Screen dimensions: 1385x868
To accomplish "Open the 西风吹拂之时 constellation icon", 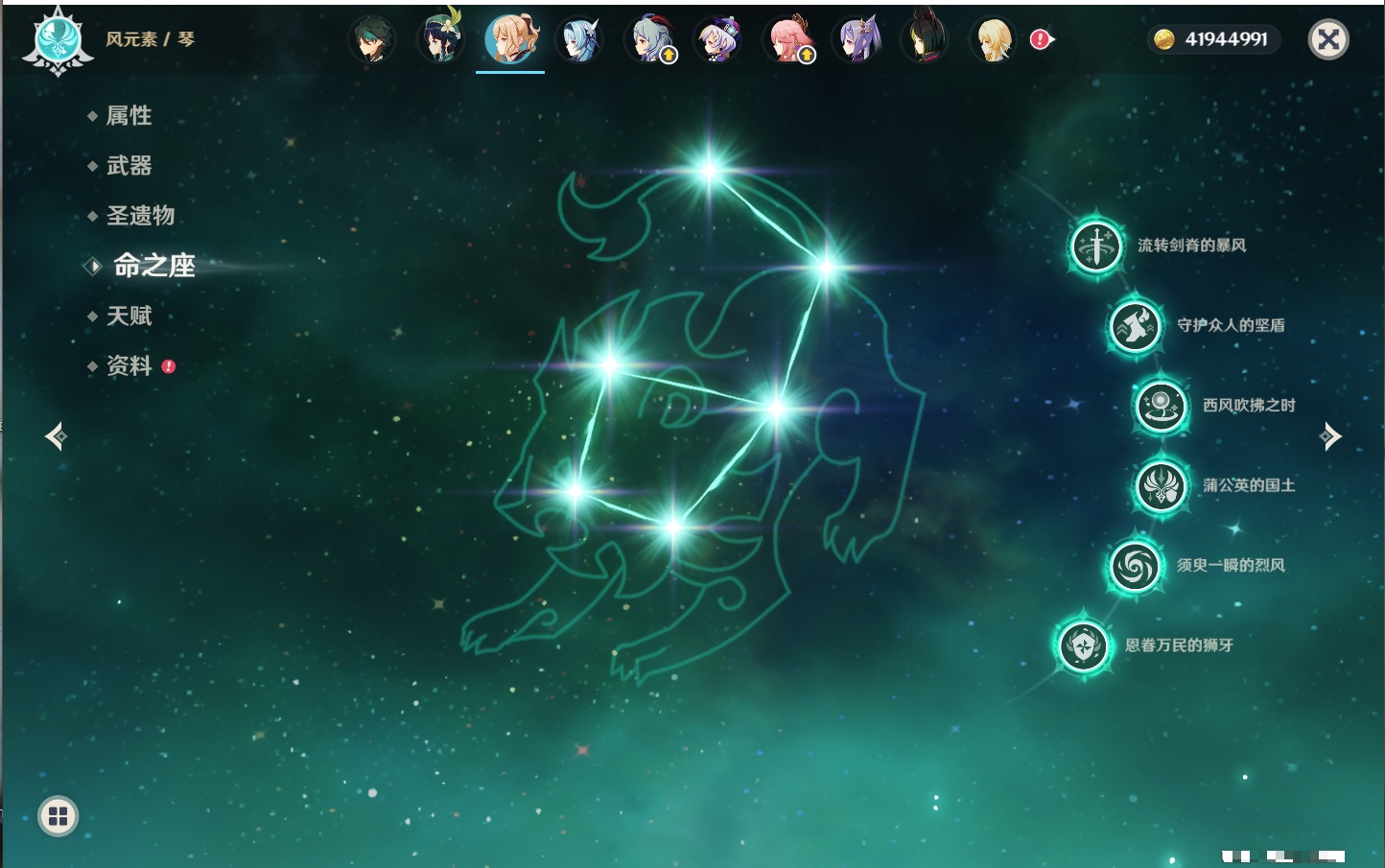I will 1162,406.
